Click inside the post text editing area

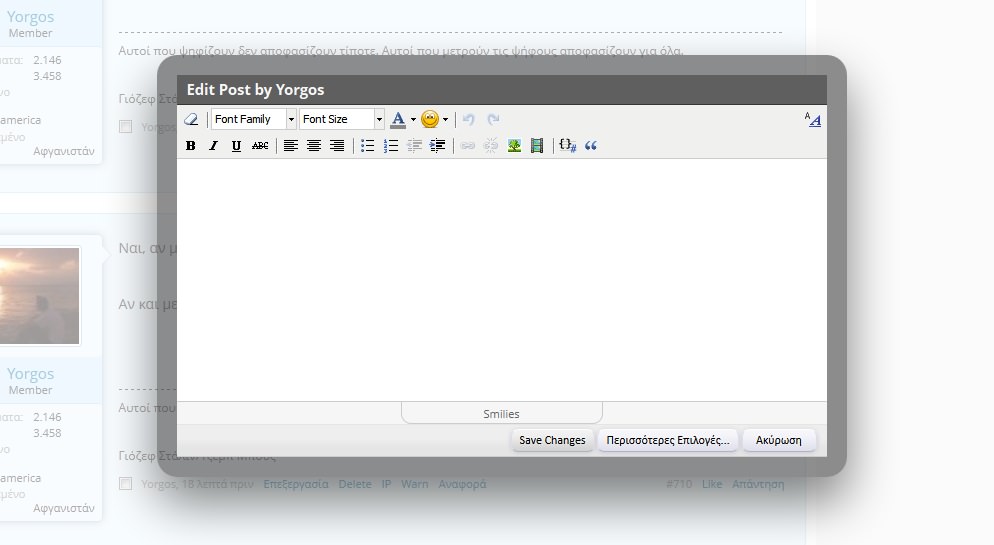coord(501,279)
